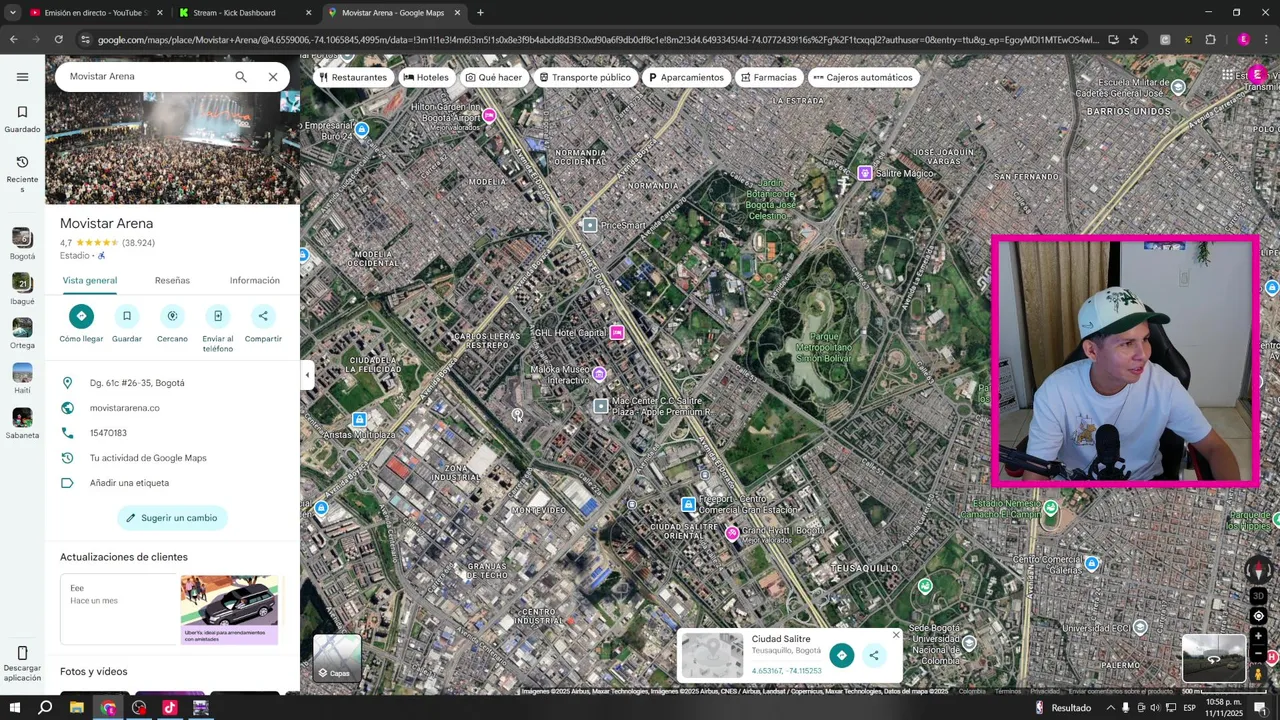Click Enviar al teléfono icon
The image size is (1280, 720).
218,316
